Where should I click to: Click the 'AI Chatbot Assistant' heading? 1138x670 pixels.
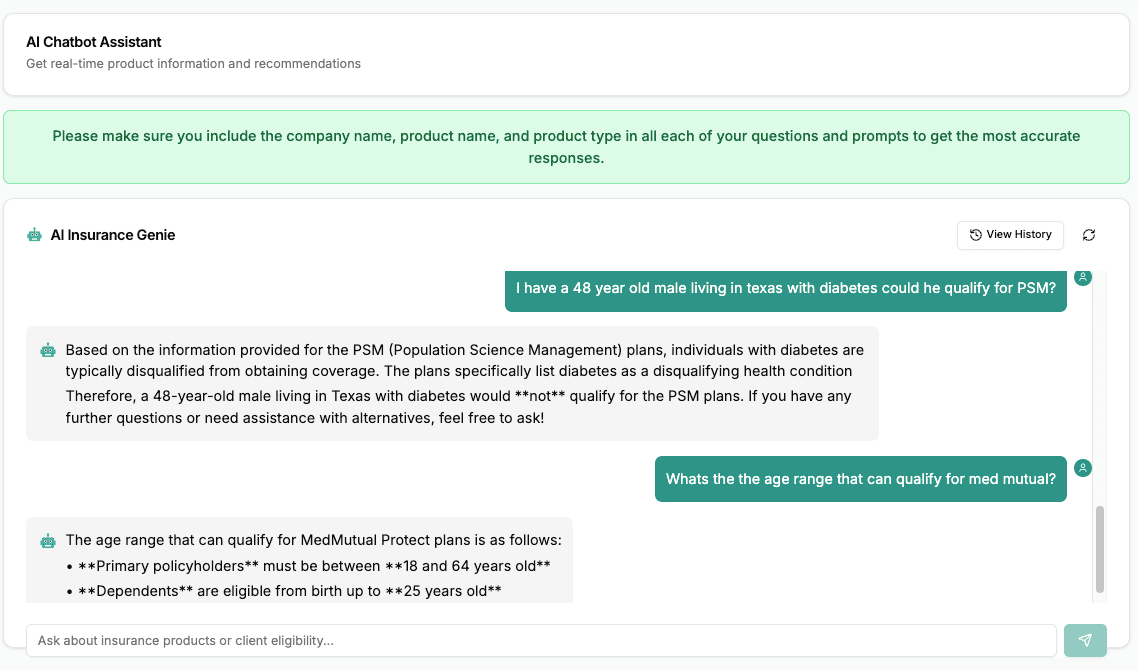(94, 42)
